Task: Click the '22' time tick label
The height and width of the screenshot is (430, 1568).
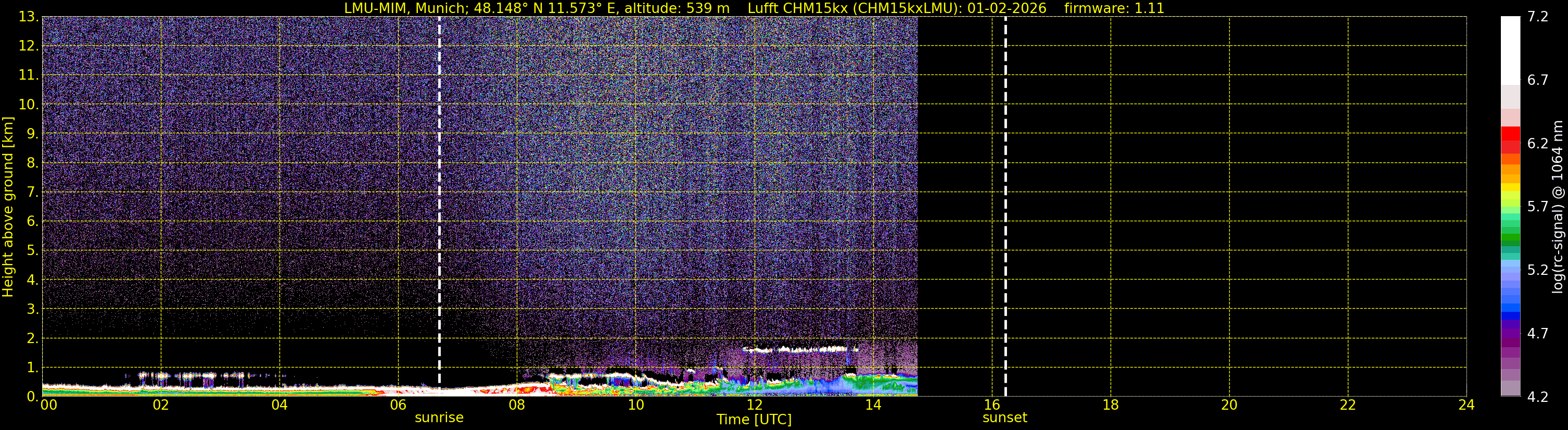Action: click(1348, 405)
